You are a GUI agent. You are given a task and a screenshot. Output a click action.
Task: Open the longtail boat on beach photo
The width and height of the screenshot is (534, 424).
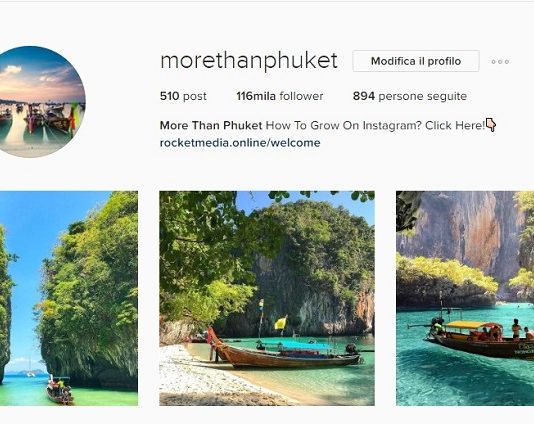coord(267,298)
